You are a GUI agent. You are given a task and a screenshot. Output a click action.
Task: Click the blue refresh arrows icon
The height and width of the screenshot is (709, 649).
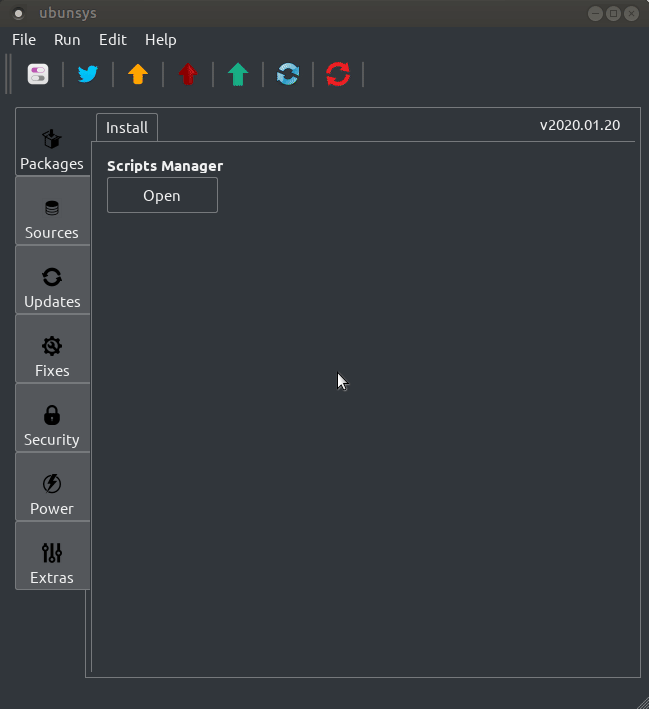288,74
